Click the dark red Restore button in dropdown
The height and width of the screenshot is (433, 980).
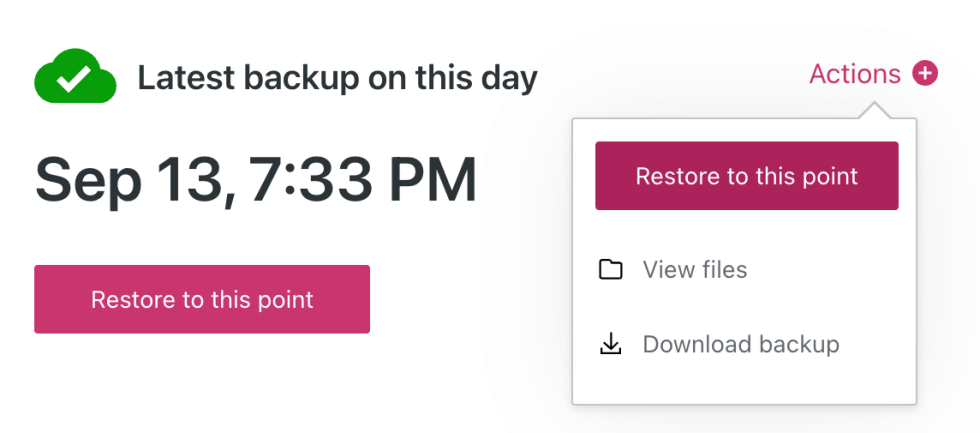pos(746,176)
